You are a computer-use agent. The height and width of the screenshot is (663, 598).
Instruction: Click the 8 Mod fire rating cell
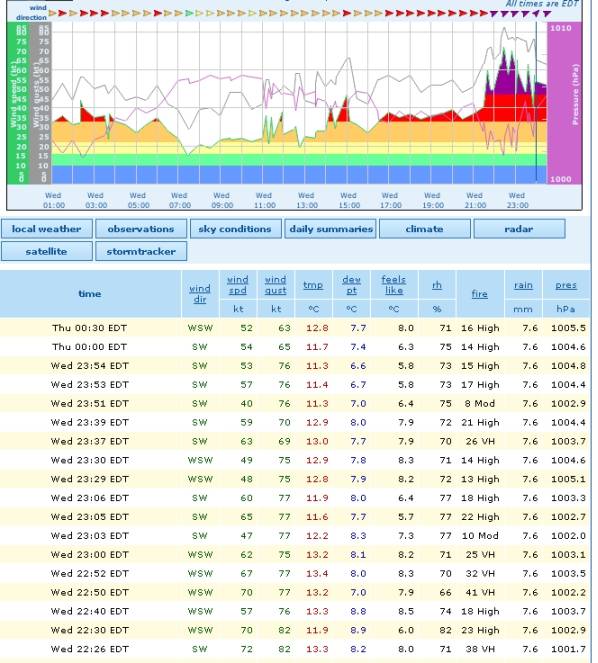point(480,403)
